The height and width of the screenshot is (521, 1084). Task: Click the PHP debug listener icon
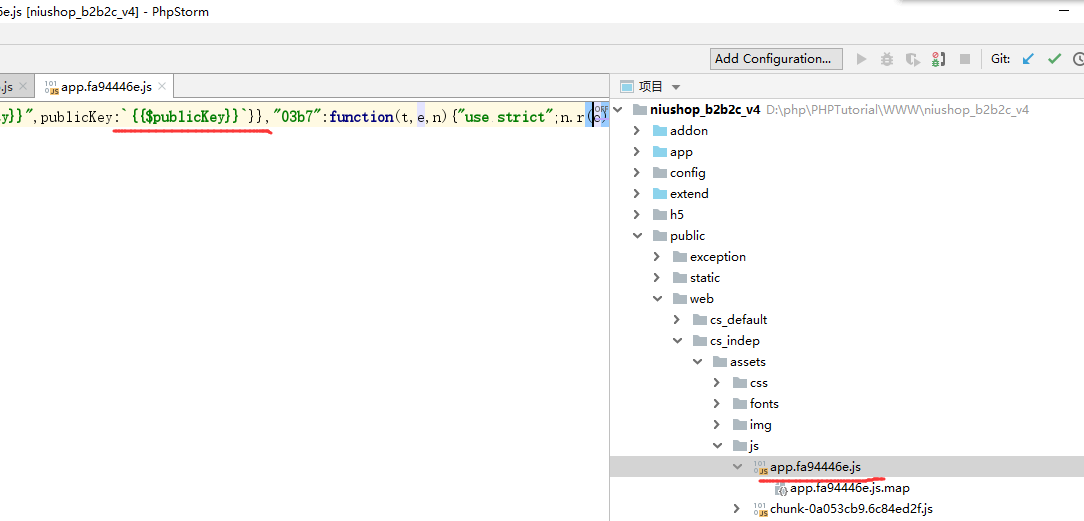(938, 59)
